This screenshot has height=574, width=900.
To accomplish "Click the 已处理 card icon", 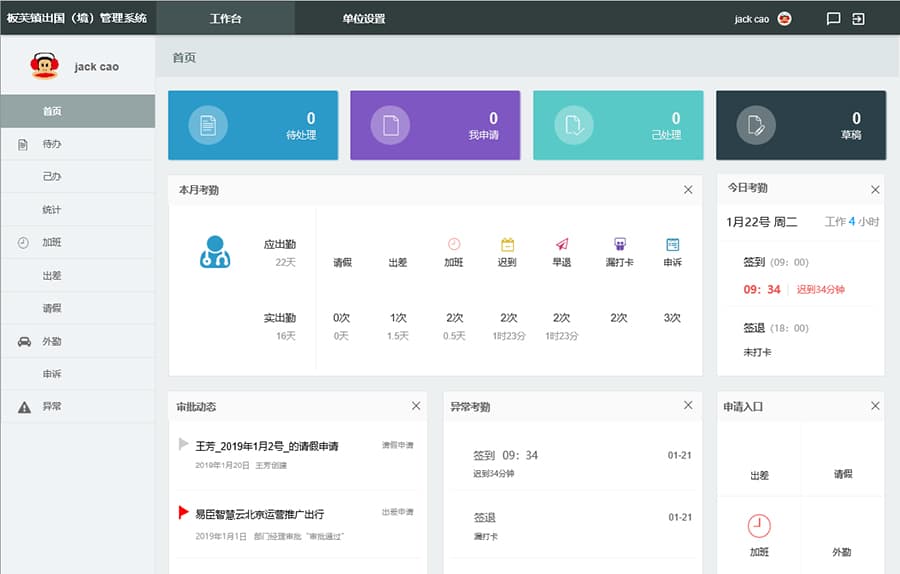I will 573,125.
